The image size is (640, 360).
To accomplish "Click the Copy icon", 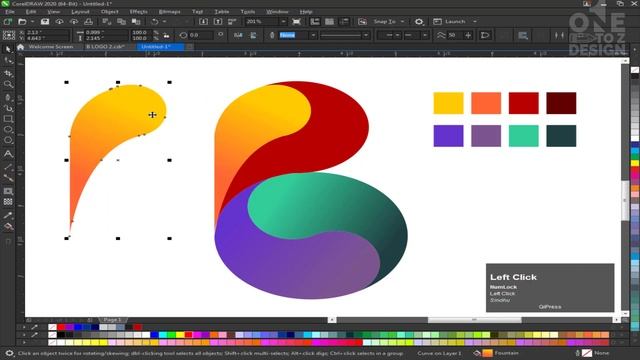I will tap(121, 21).
